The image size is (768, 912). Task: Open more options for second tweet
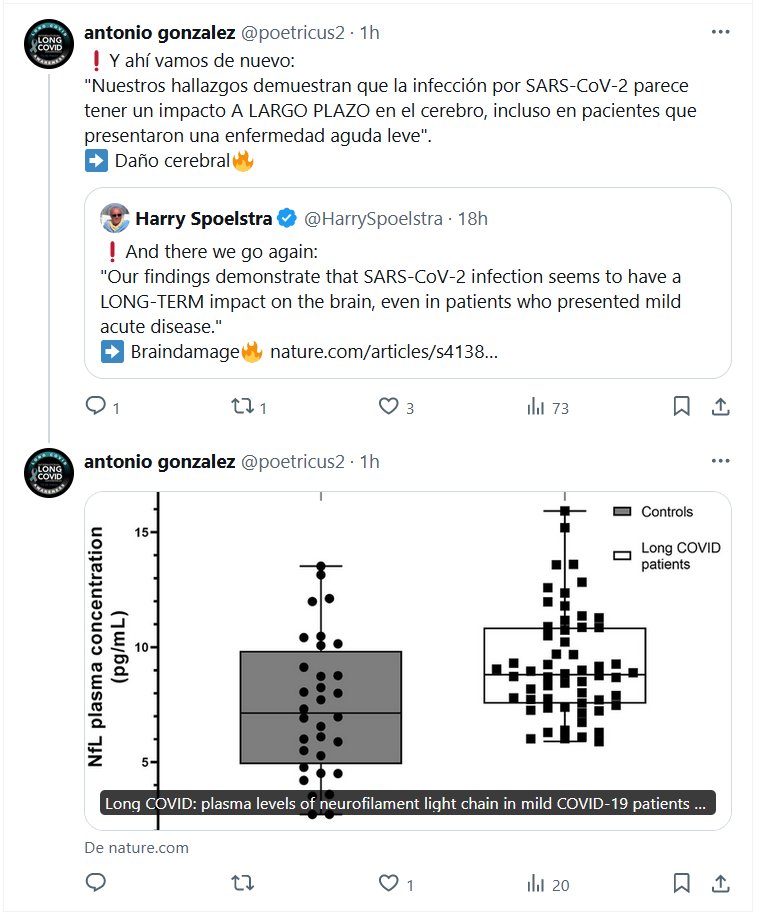pos(720,461)
